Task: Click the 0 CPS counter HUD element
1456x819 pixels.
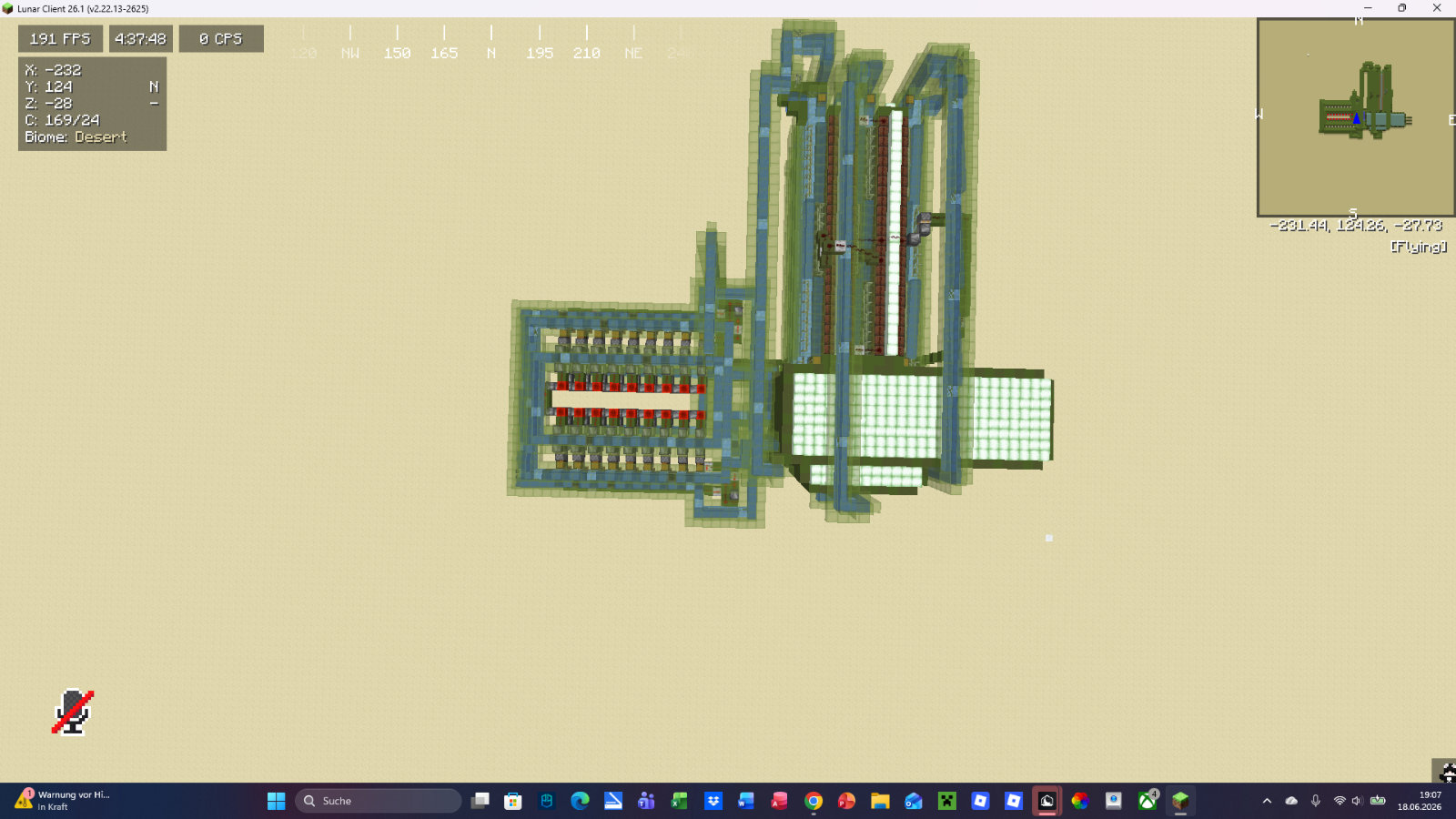Action: (221, 39)
